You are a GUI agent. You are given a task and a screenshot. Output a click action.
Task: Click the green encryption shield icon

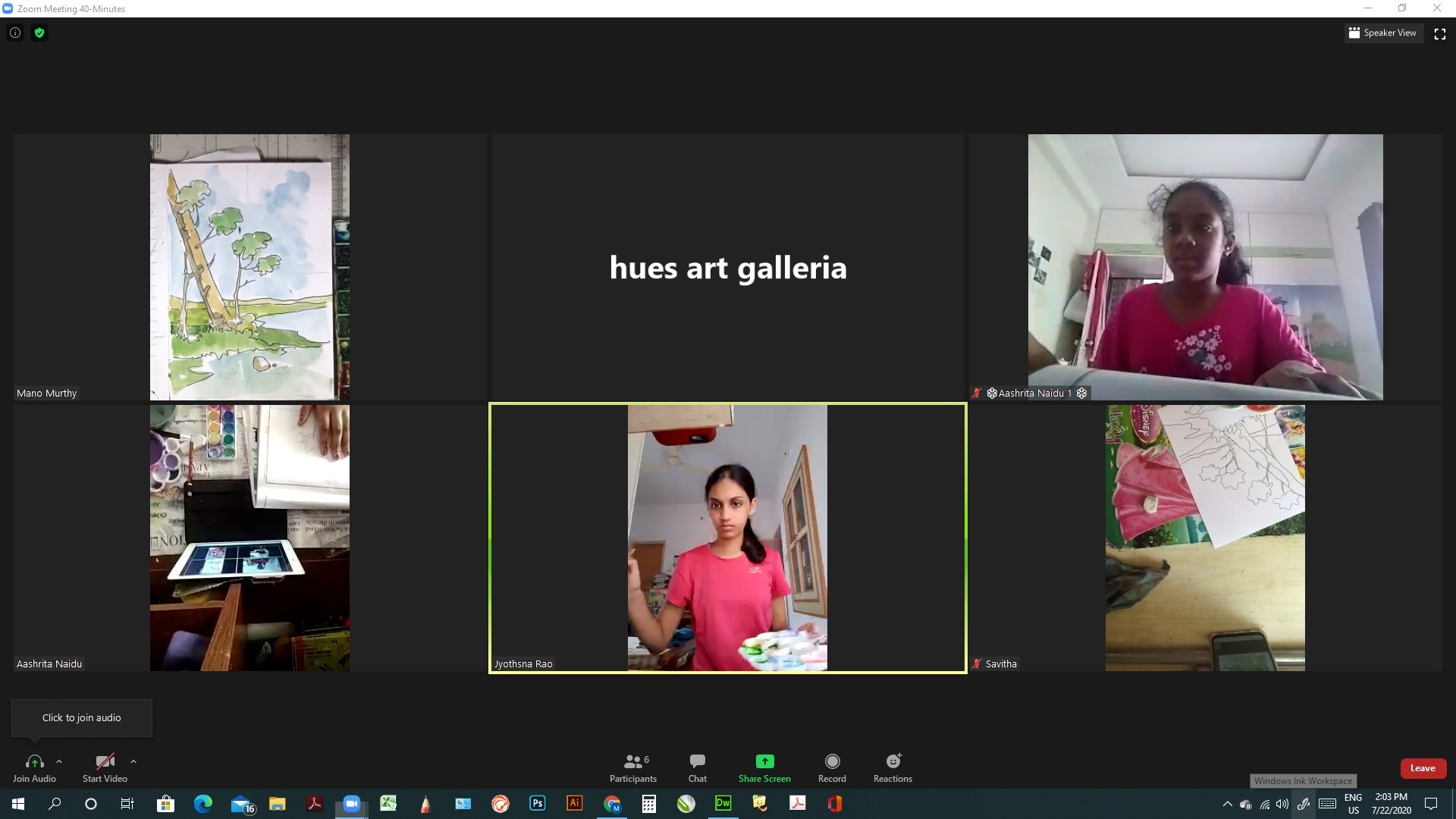point(39,33)
